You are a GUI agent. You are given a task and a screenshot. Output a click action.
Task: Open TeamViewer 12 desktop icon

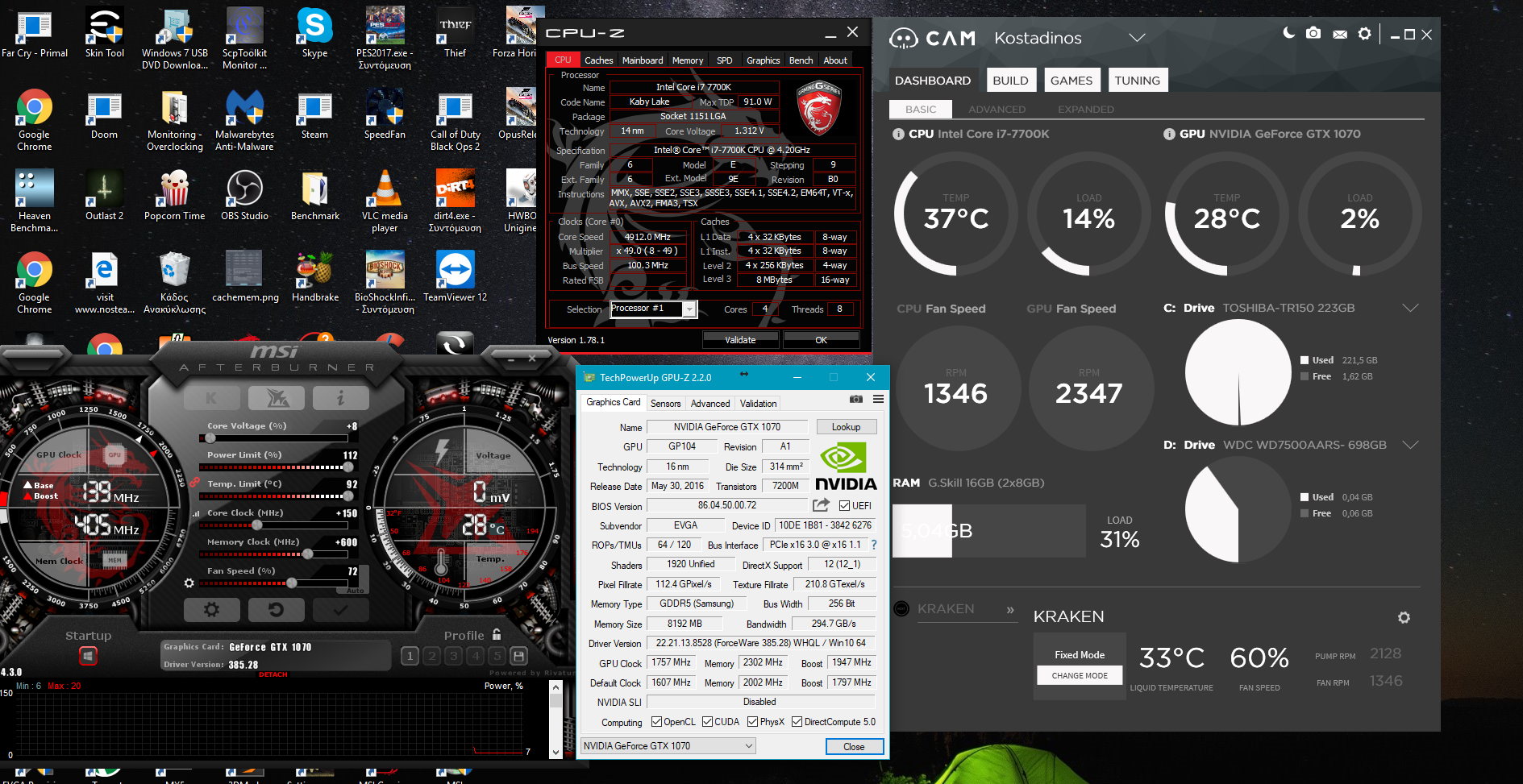pos(455,277)
